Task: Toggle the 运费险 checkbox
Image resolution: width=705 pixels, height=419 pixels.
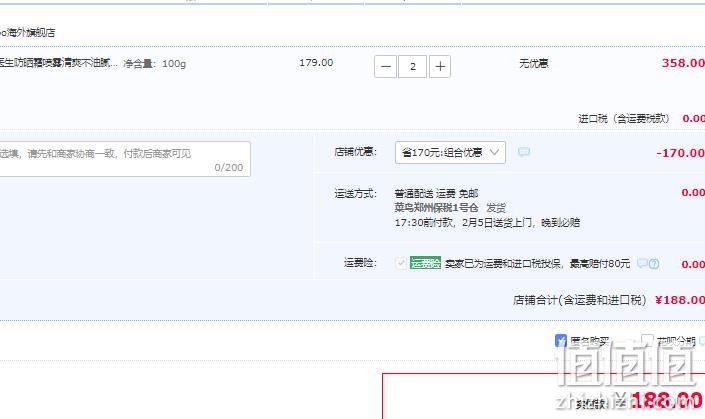Action: (x=401, y=263)
